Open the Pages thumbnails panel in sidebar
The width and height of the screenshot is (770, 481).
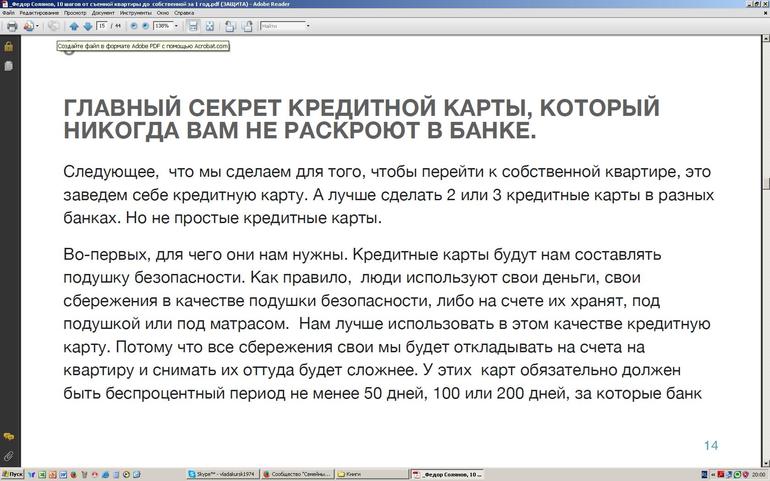click(8, 66)
